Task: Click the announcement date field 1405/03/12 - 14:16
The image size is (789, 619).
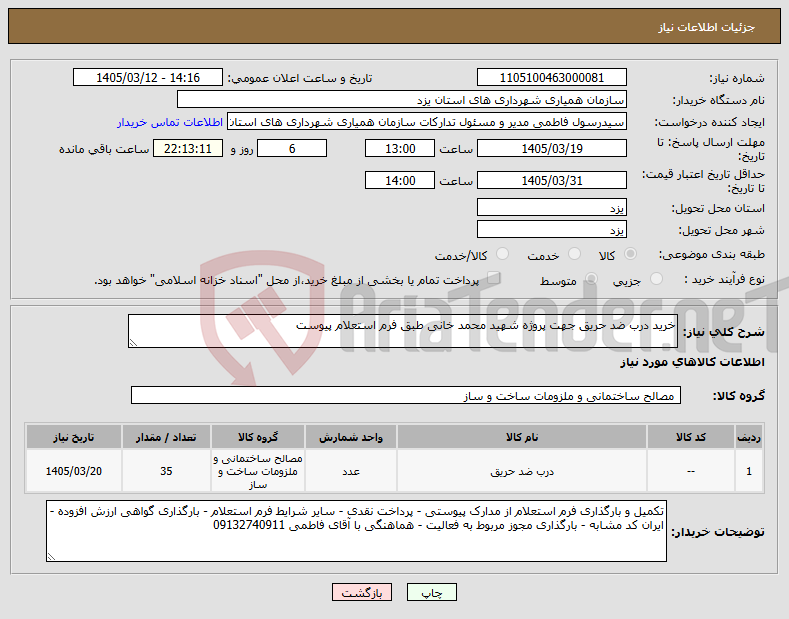Action: 148,78
